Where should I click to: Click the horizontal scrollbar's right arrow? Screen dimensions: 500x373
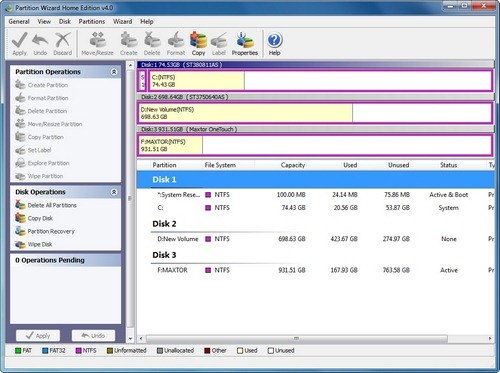tap(490, 338)
